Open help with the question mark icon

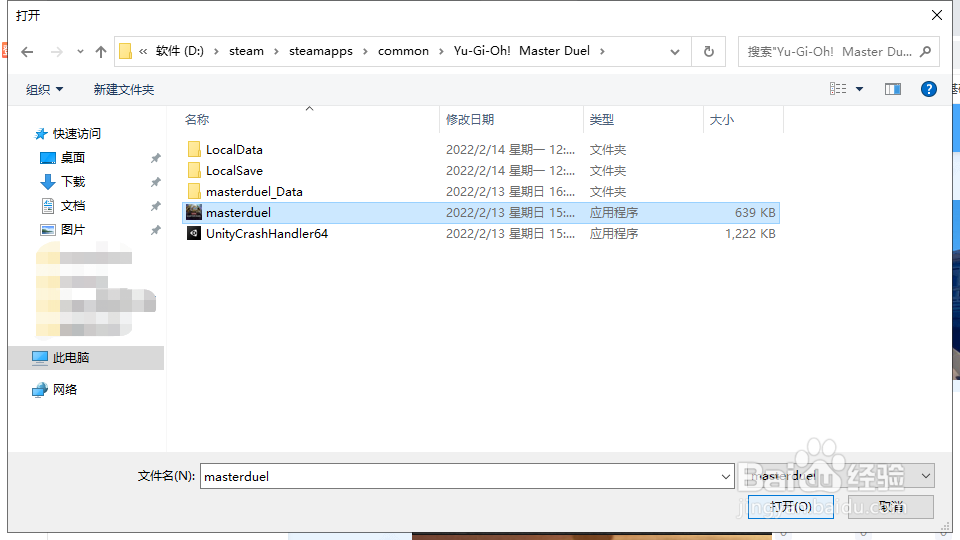[929, 89]
